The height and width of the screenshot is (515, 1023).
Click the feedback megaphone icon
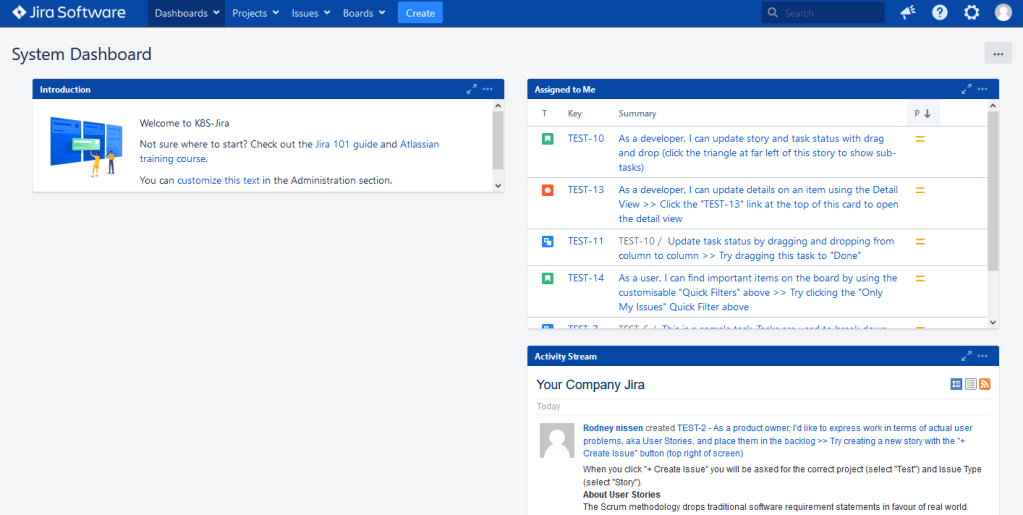908,13
